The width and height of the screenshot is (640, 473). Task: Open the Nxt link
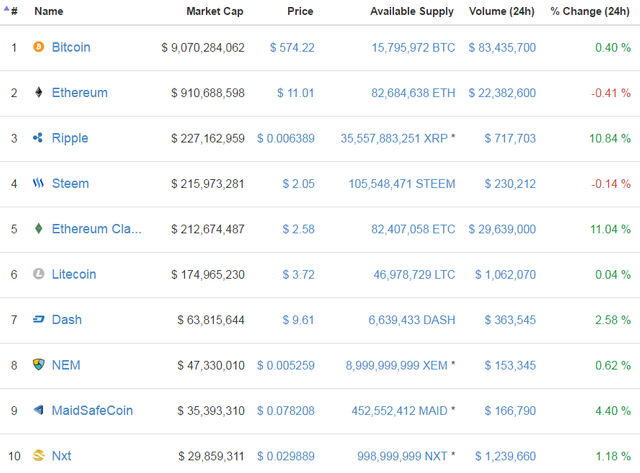point(62,455)
